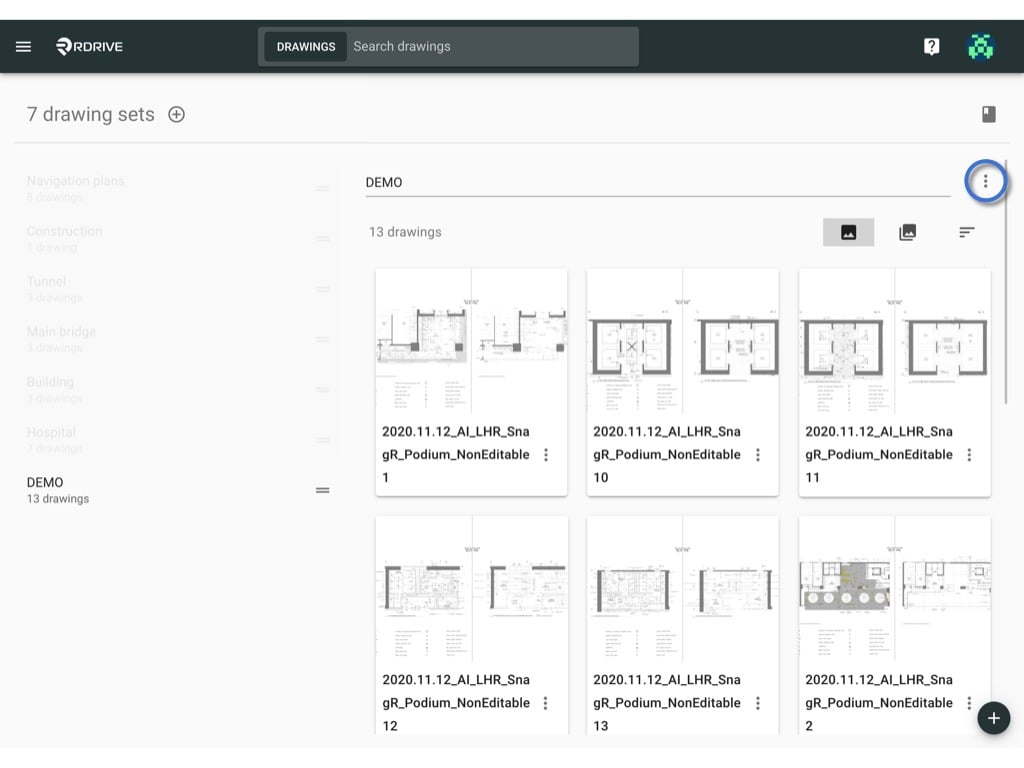This screenshot has height=768, width=1024.
Task: Add a new drawing set with plus circle
Action: pyautogui.click(x=176, y=114)
